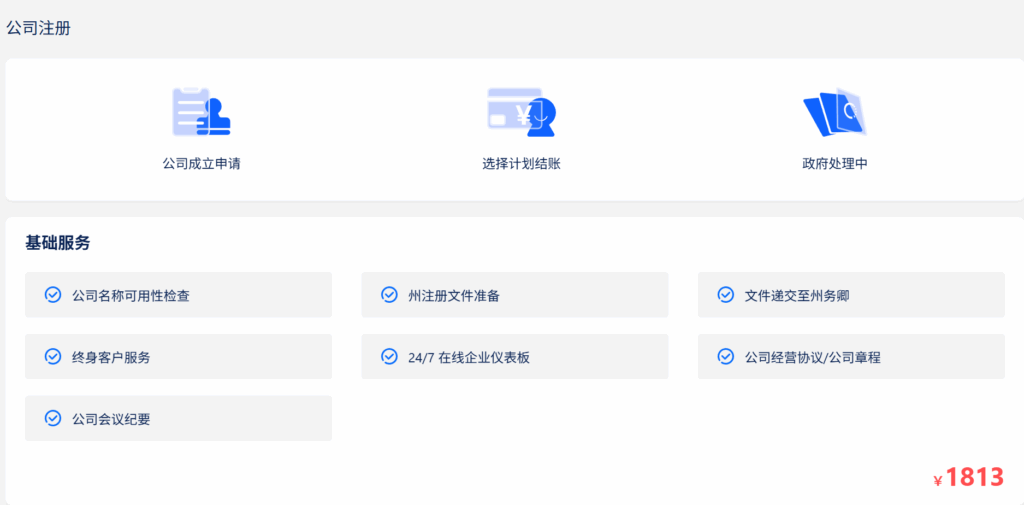Image resolution: width=1024 pixels, height=505 pixels.
Task: Select the 政府处理中 step label
Action: tap(835, 163)
